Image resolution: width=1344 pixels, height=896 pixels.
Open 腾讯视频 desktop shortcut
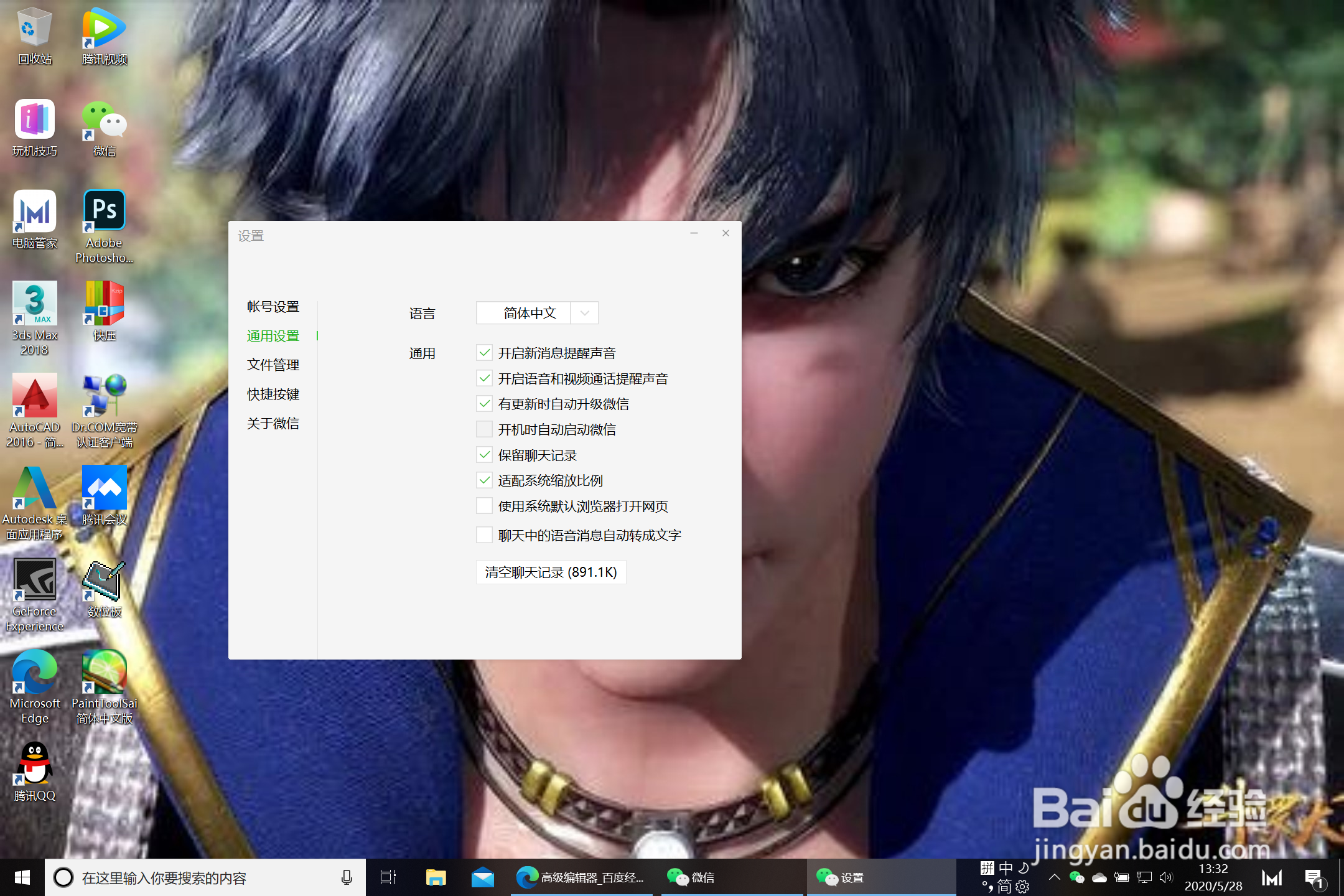tap(105, 36)
